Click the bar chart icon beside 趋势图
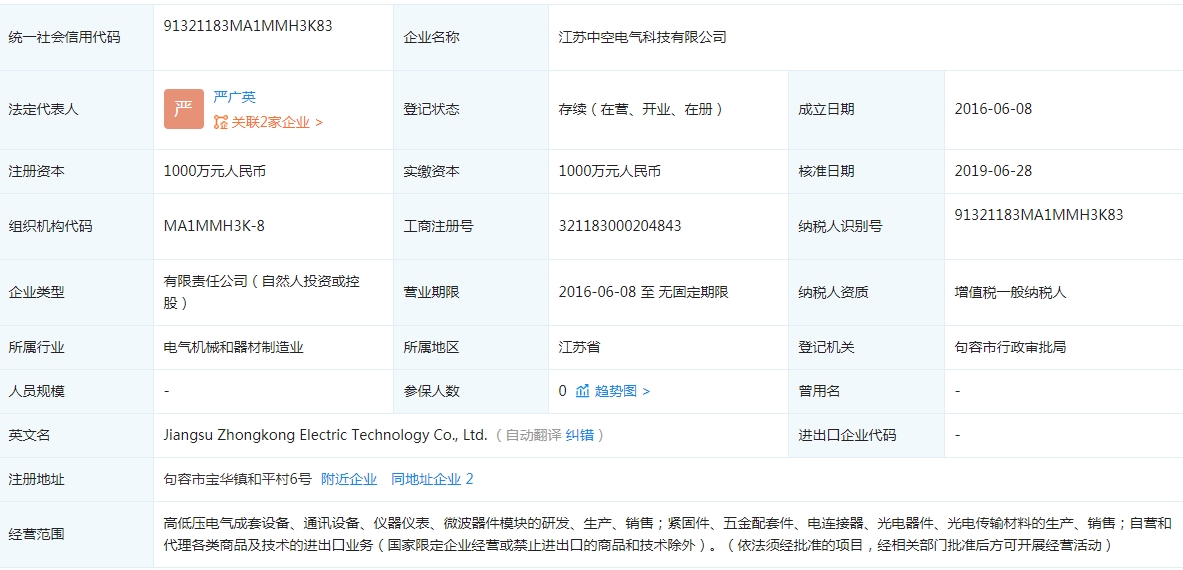The width and height of the screenshot is (1183, 570). point(582,391)
